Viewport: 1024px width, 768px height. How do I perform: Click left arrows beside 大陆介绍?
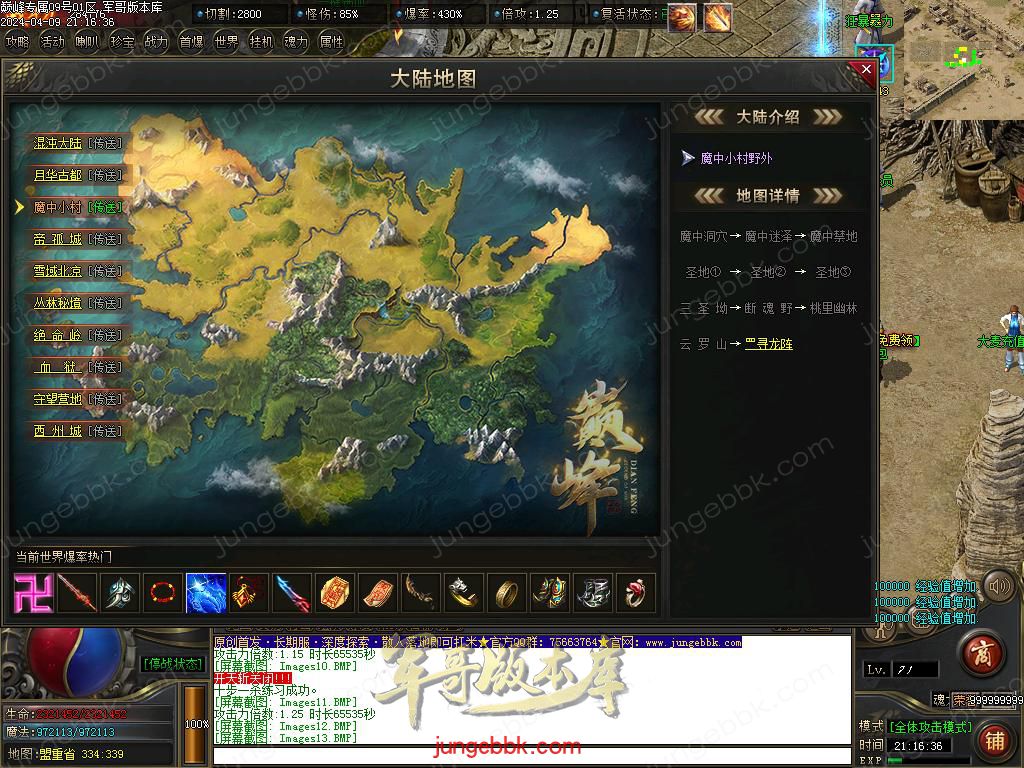point(709,117)
